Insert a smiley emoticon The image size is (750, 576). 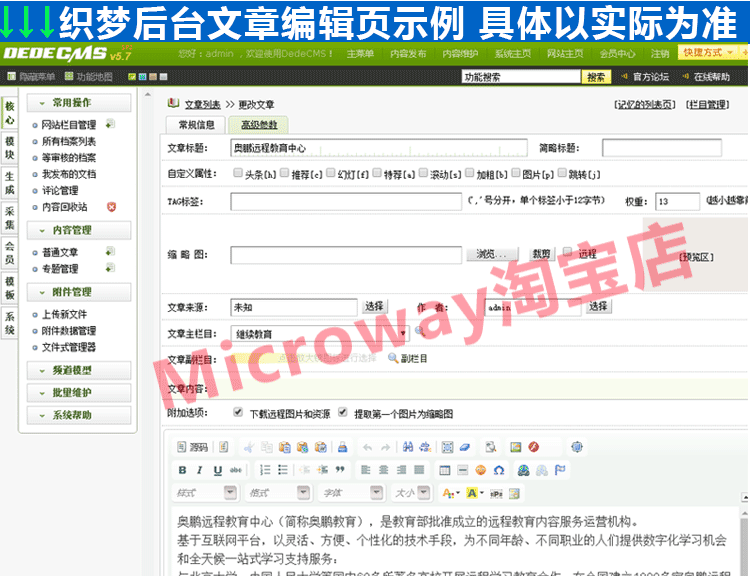[481, 470]
